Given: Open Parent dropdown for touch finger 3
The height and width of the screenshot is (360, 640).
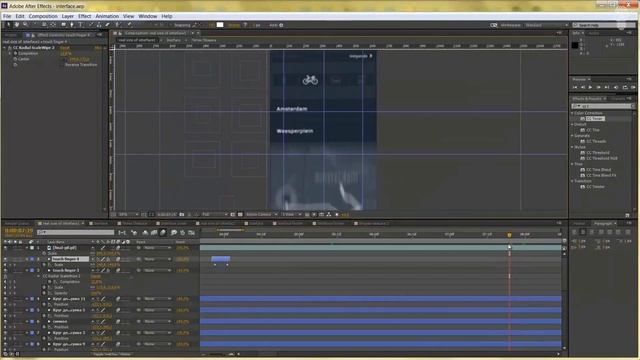Looking at the screenshot, I should pyautogui.click(x=157, y=270).
